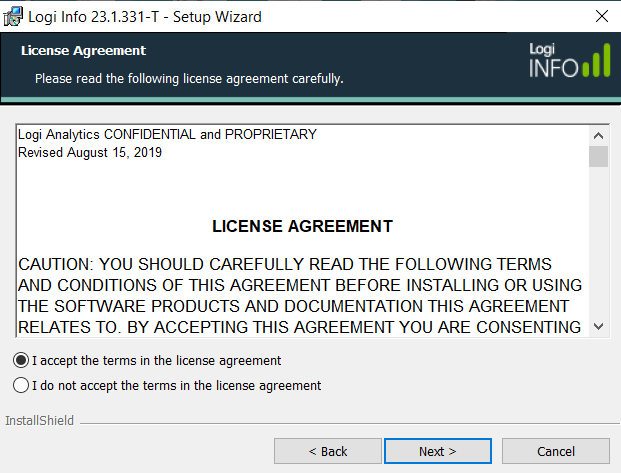Click the license scrollbar up arrow
Image resolution: width=621 pixels, height=473 pixels.
[x=598, y=136]
